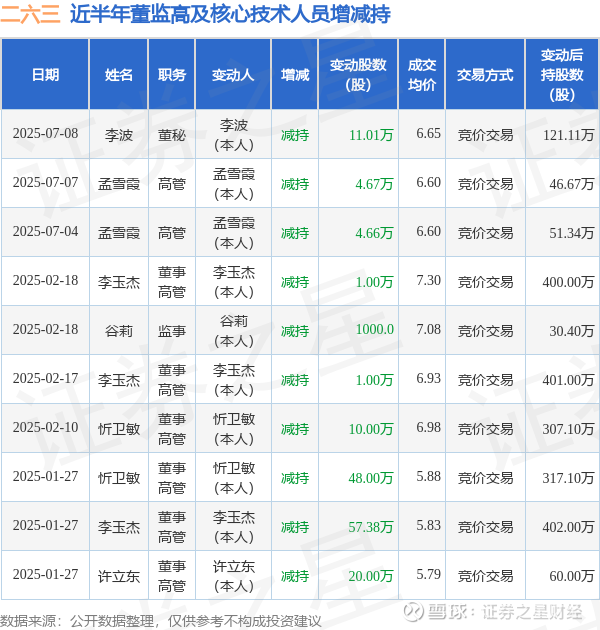Click the 日期 column header

tap(45, 74)
